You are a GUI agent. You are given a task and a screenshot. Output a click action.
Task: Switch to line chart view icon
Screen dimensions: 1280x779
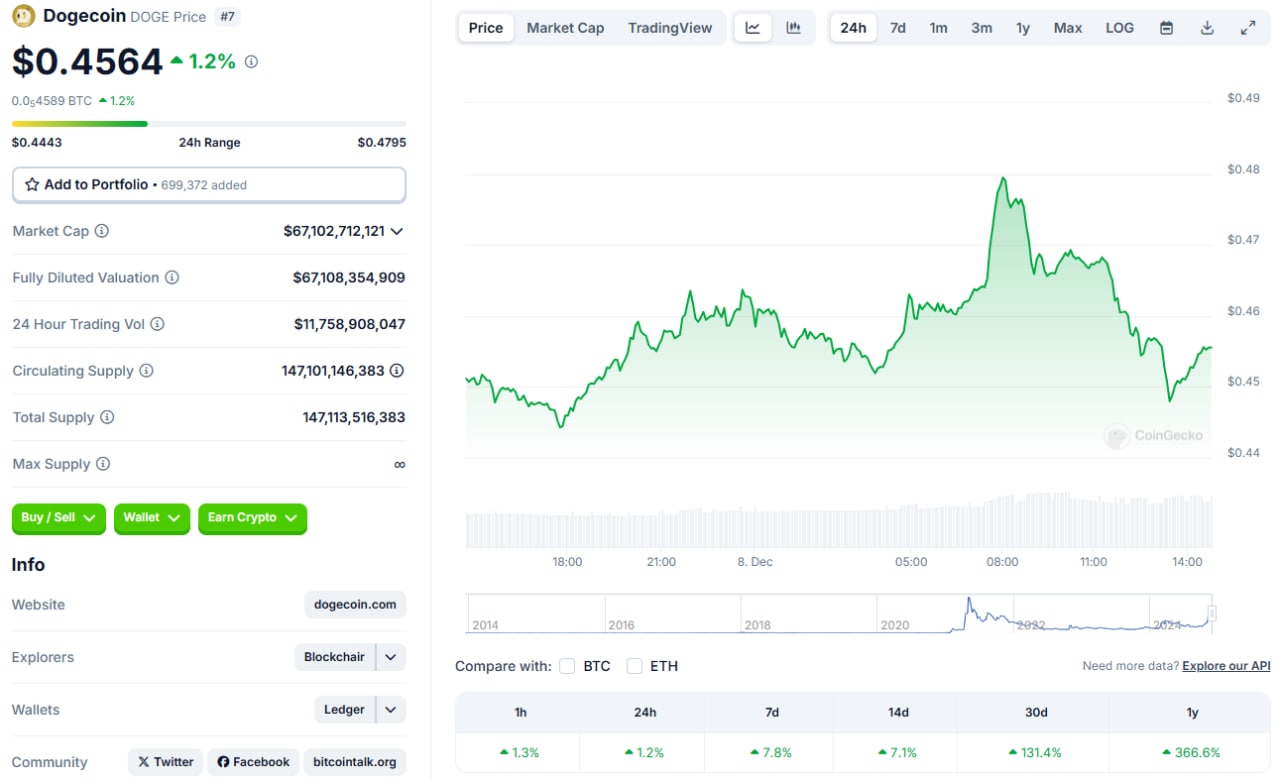click(753, 28)
